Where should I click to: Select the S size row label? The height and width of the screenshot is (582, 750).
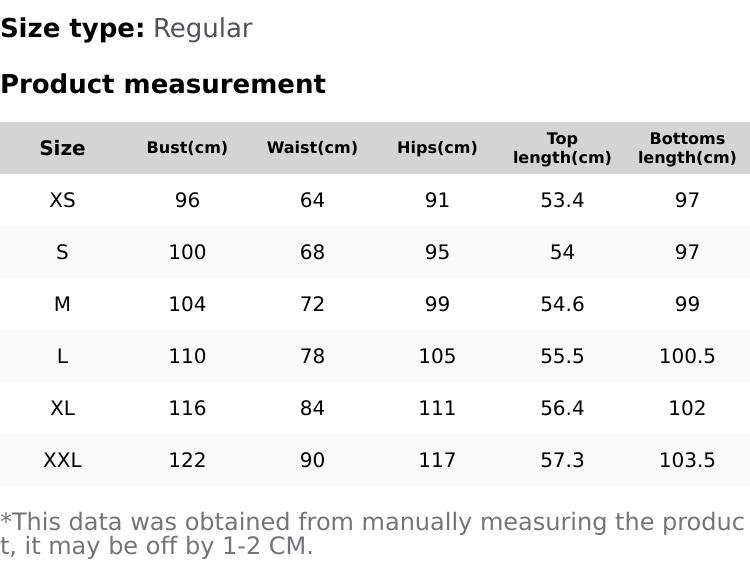pyautogui.click(x=62, y=252)
